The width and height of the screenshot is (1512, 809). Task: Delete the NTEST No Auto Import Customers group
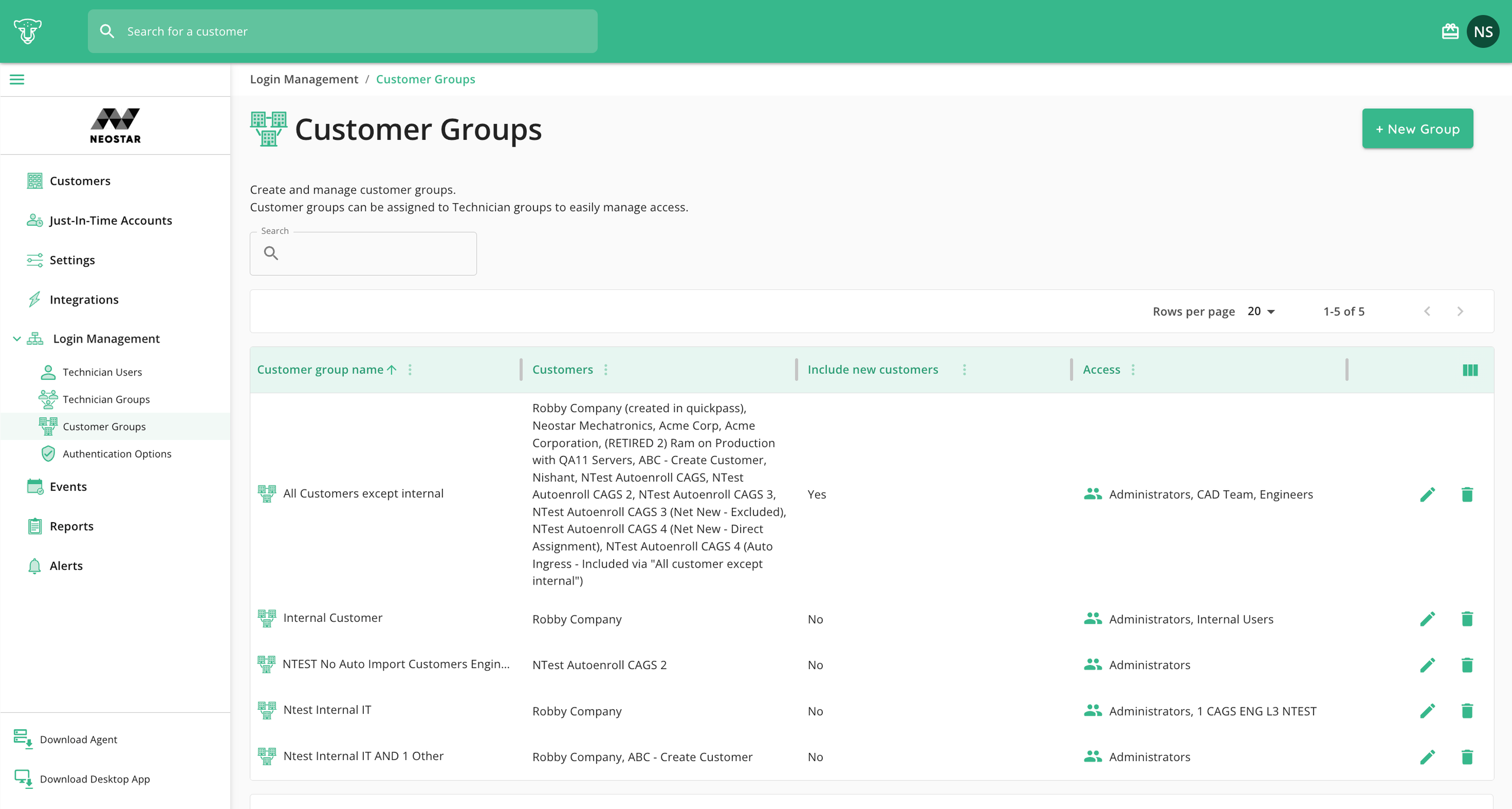(x=1467, y=665)
